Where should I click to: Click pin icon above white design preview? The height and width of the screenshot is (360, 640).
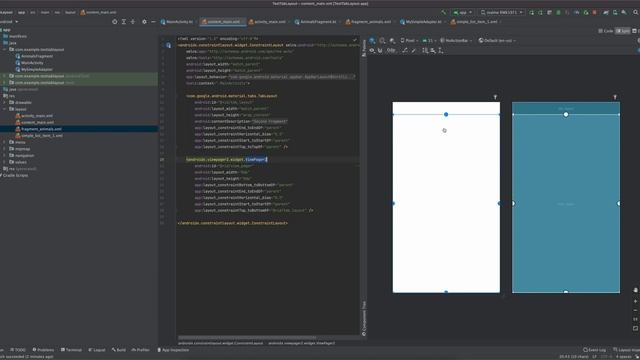pyautogui.click(x=495, y=97)
